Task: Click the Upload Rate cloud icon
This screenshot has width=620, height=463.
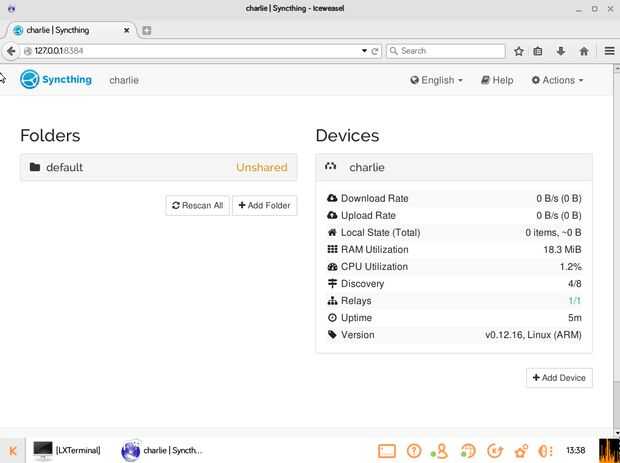Action: click(332, 215)
